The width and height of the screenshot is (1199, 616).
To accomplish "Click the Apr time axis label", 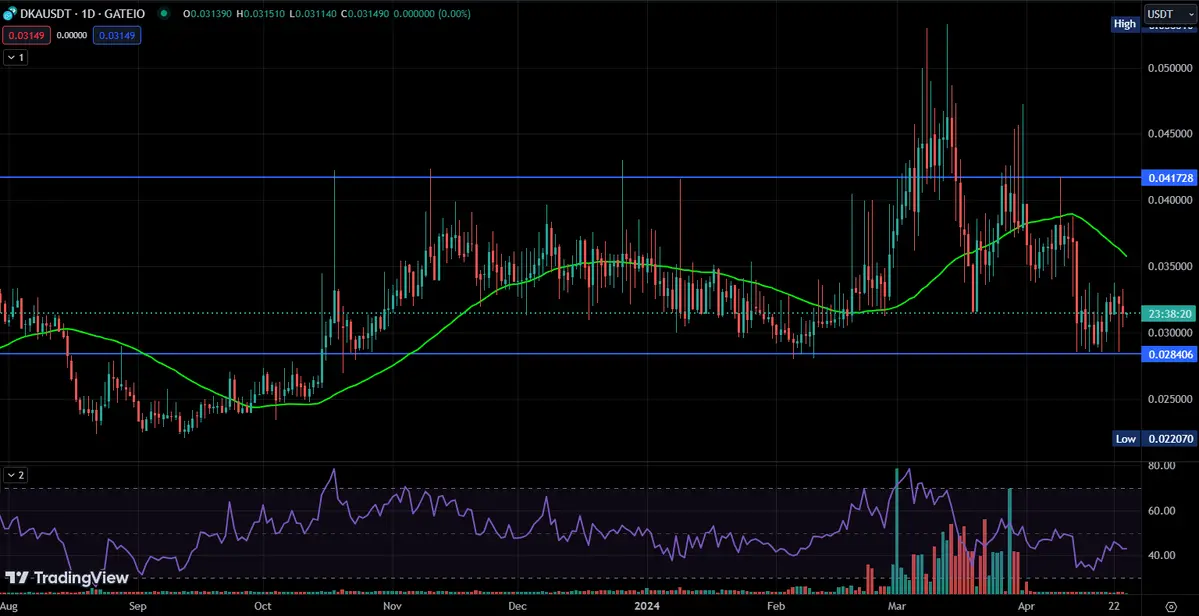I will point(1025,605).
